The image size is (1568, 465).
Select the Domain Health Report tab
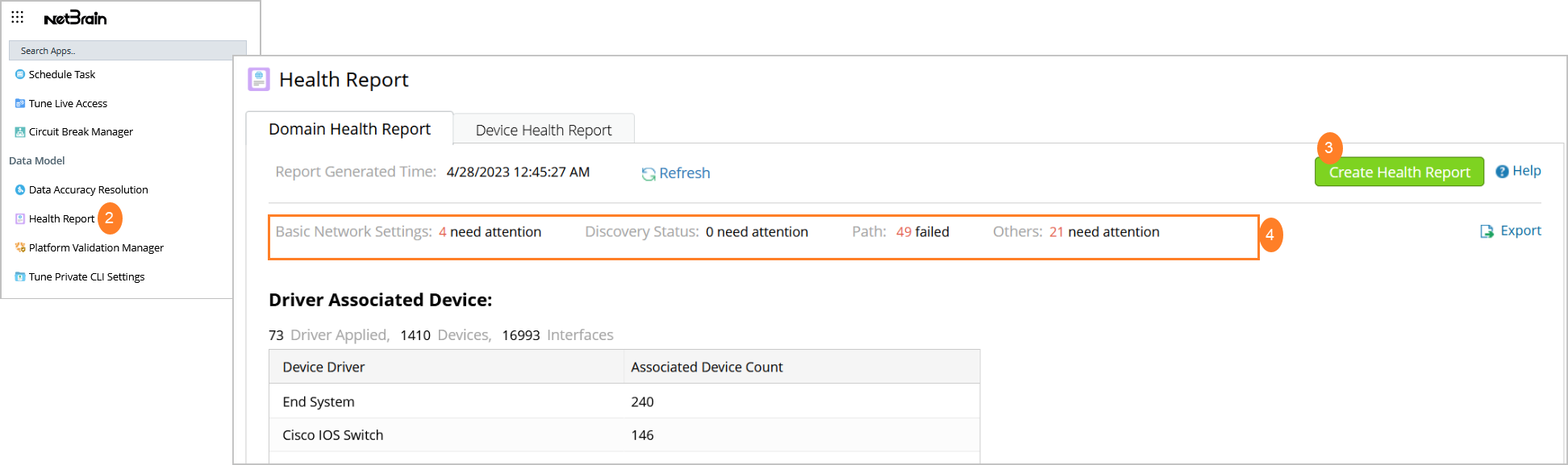[349, 129]
